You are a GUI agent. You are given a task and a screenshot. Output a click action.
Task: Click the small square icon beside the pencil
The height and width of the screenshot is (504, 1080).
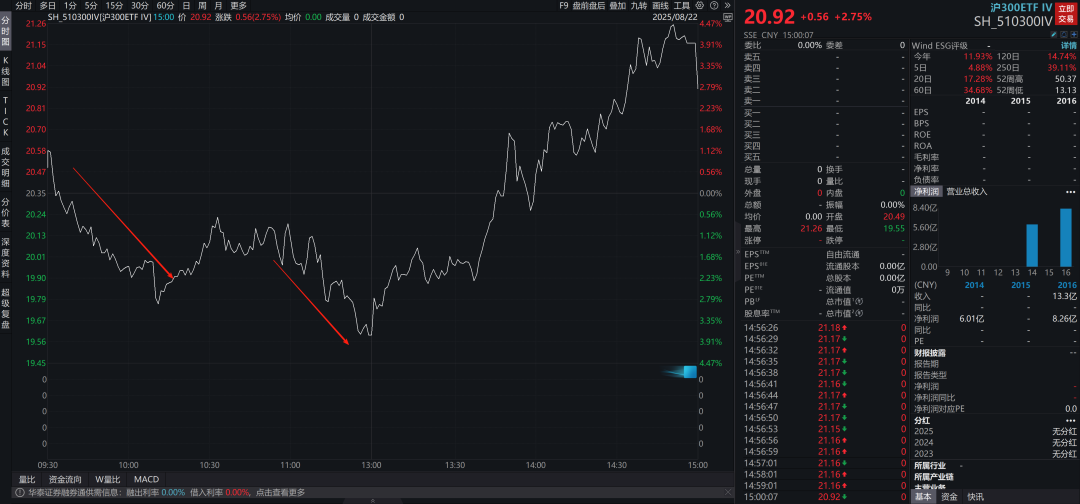point(1062,33)
